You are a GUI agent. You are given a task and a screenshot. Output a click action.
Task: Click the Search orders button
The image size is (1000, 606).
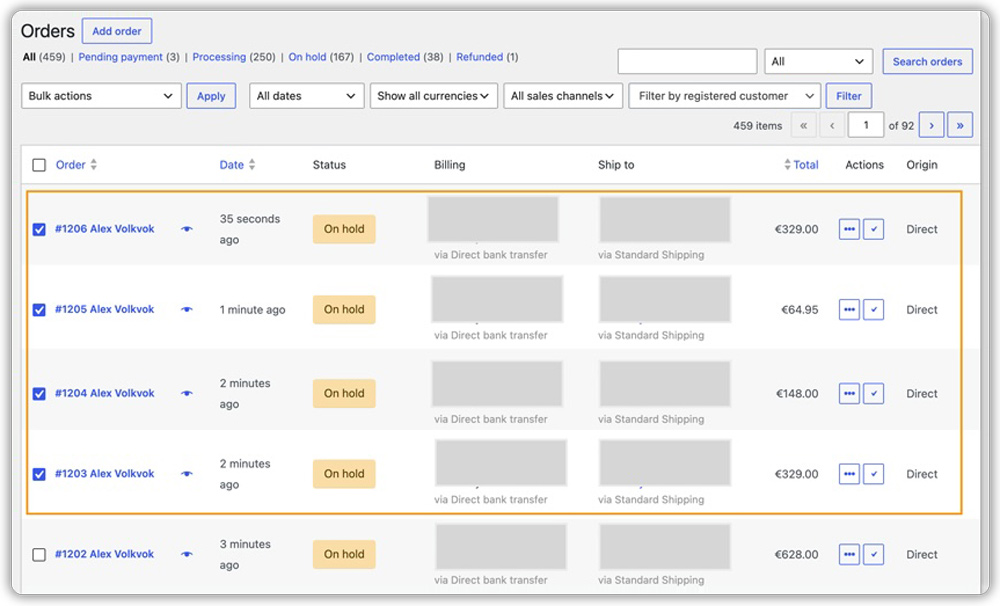(927, 61)
